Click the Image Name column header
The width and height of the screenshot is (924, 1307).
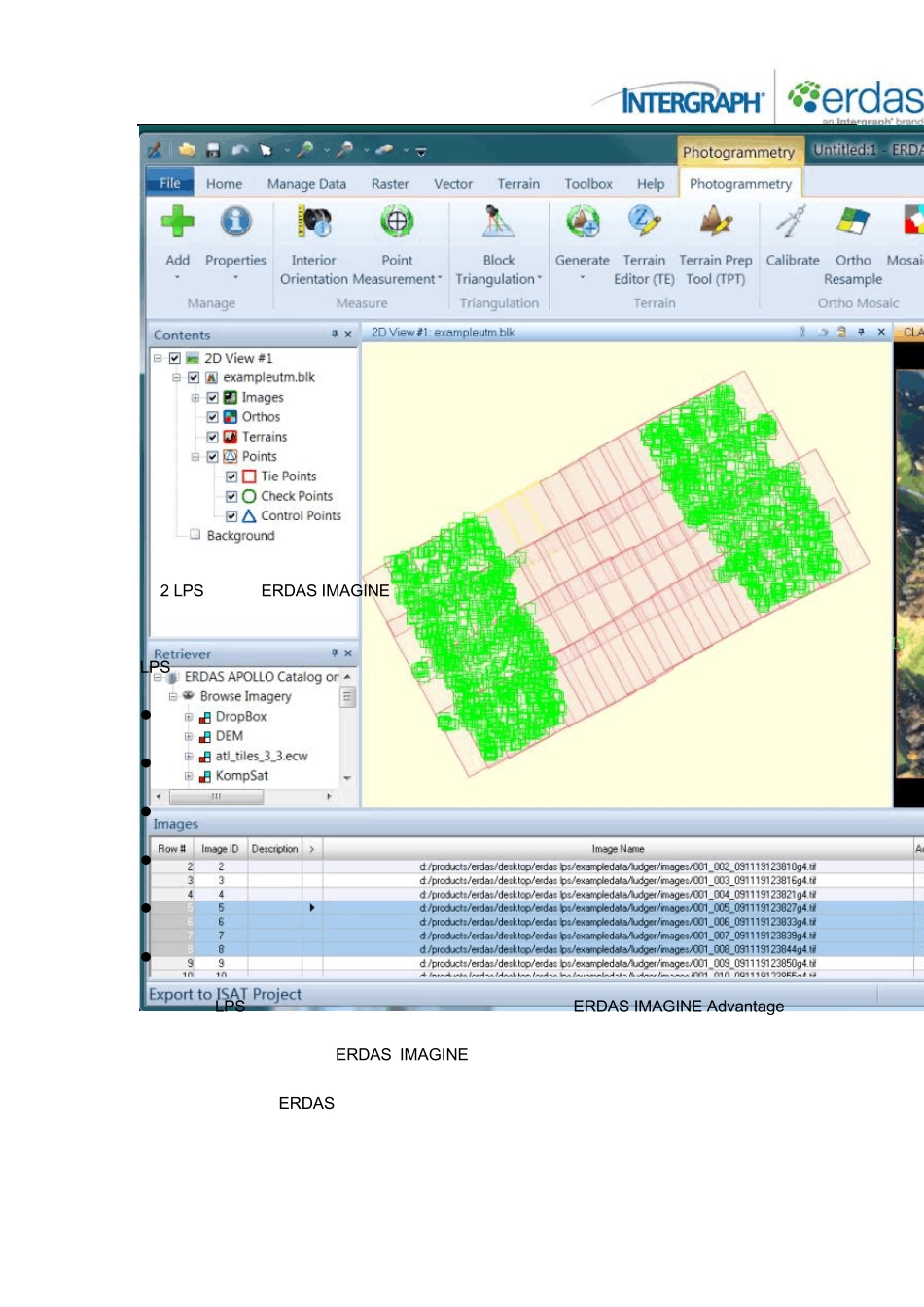click(x=618, y=849)
